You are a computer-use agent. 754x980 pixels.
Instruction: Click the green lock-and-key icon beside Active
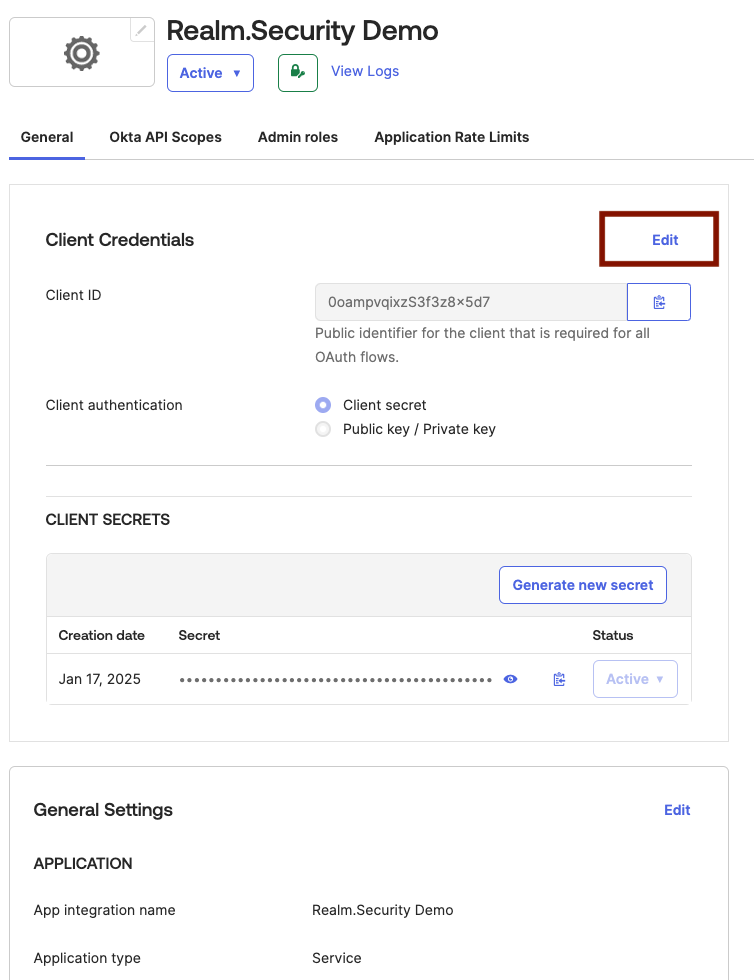297,72
